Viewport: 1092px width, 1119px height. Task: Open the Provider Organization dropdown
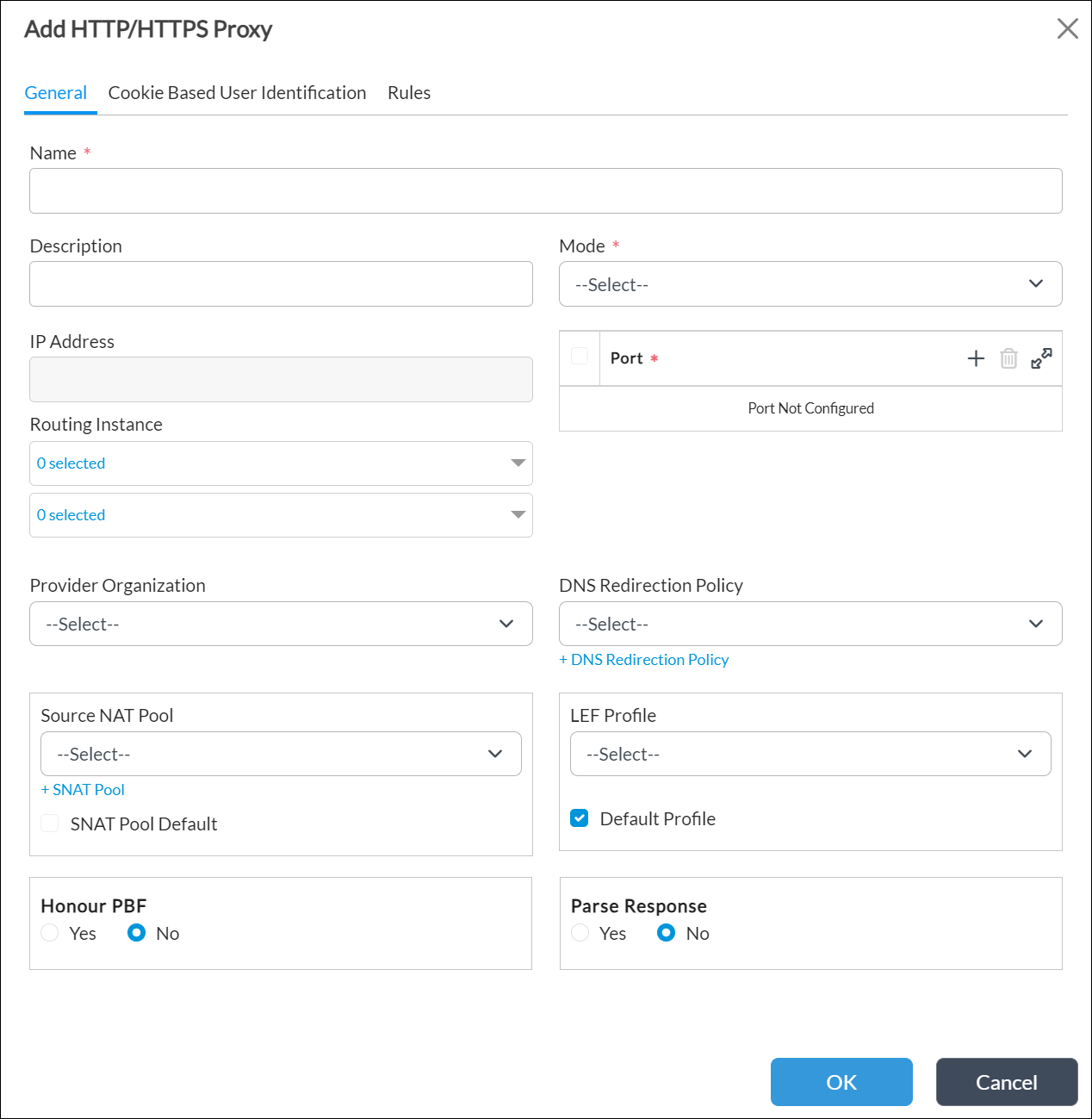(x=281, y=624)
